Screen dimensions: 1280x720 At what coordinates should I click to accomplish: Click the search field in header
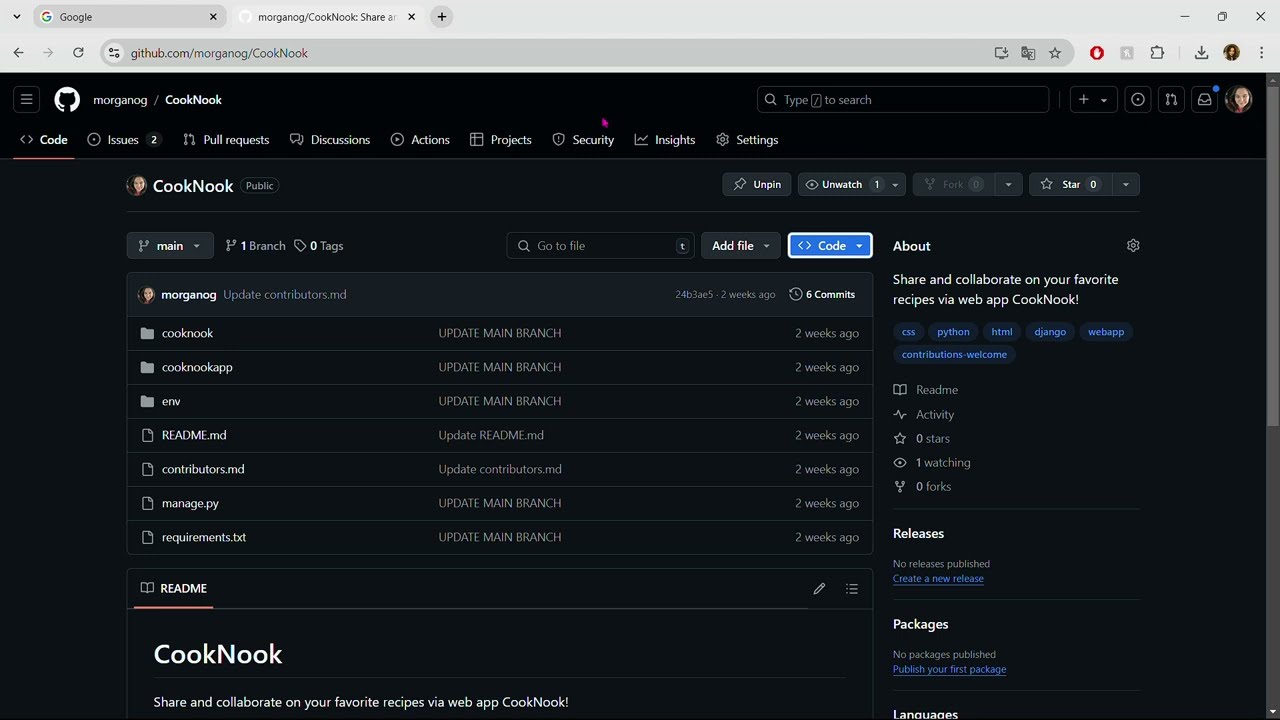point(903,100)
